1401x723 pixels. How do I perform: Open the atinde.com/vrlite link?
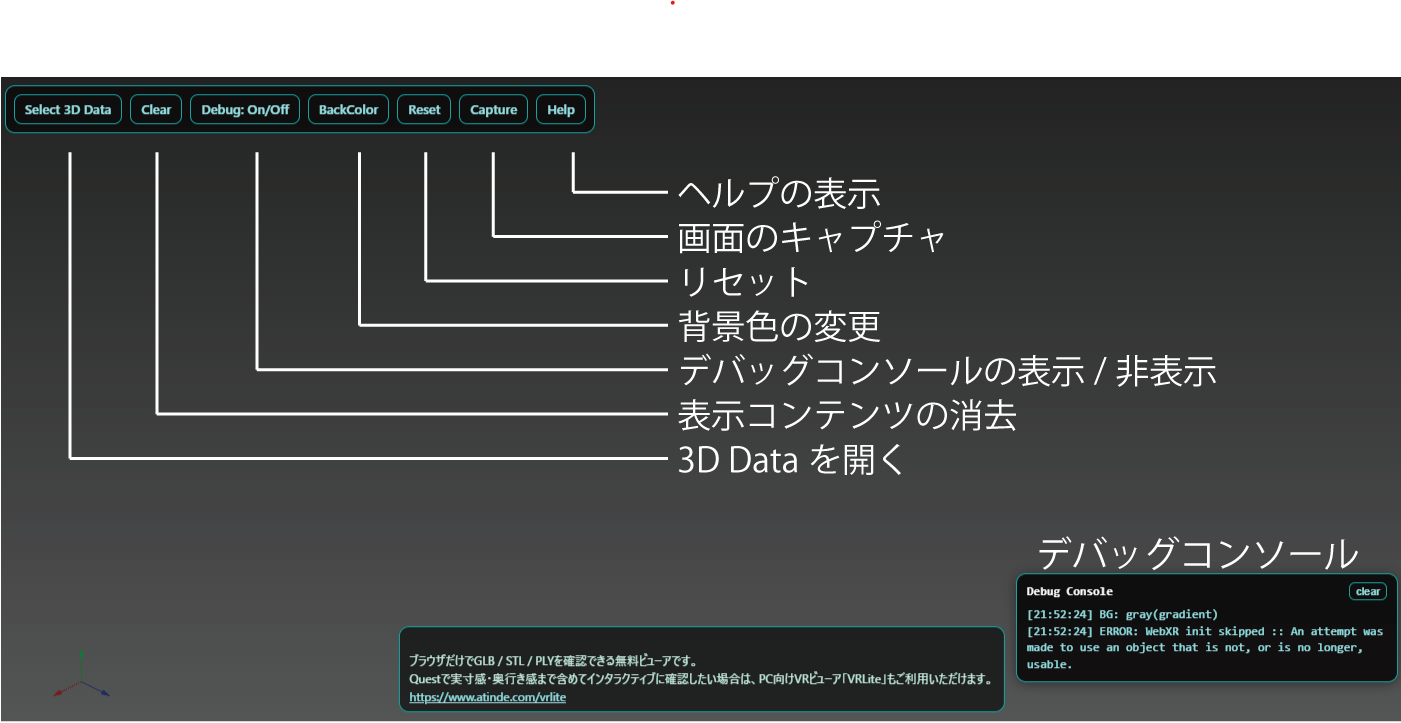click(487, 697)
